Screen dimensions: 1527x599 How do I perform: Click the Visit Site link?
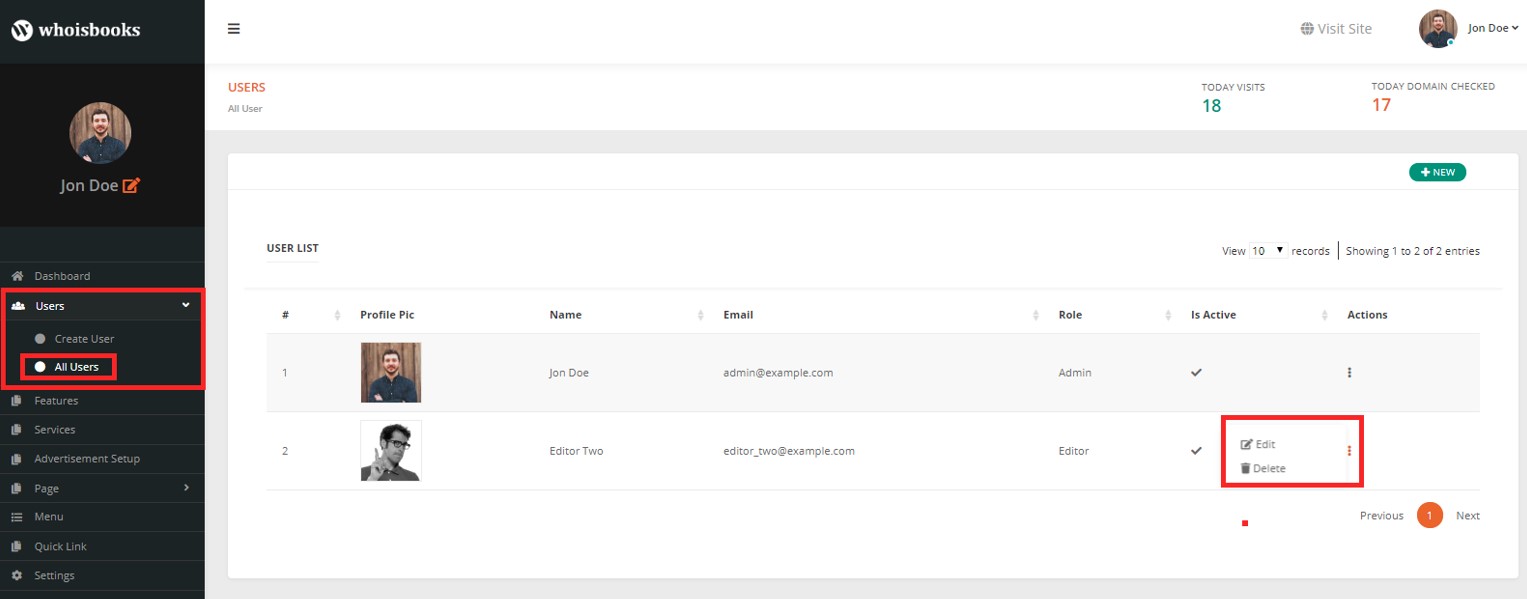[1336, 29]
